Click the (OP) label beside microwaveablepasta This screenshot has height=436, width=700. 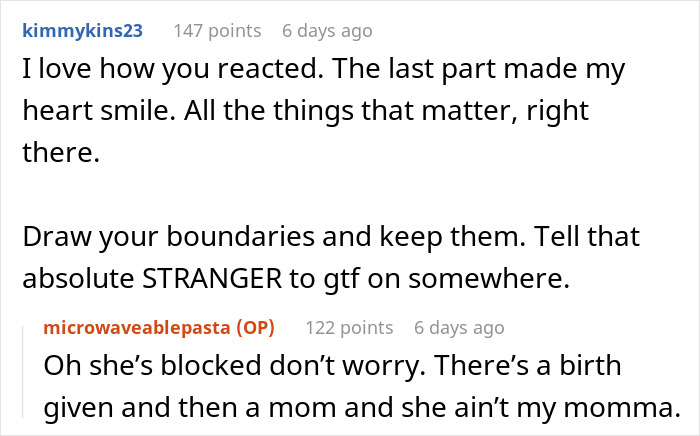(x=251, y=328)
